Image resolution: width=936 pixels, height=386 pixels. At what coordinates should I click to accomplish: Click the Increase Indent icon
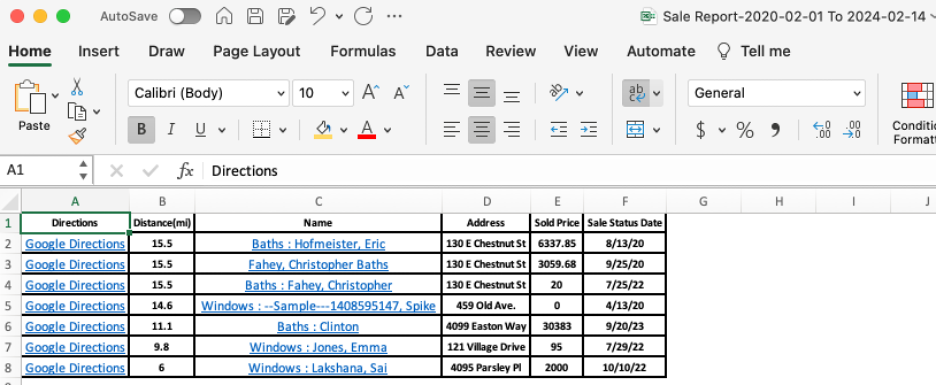589,129
